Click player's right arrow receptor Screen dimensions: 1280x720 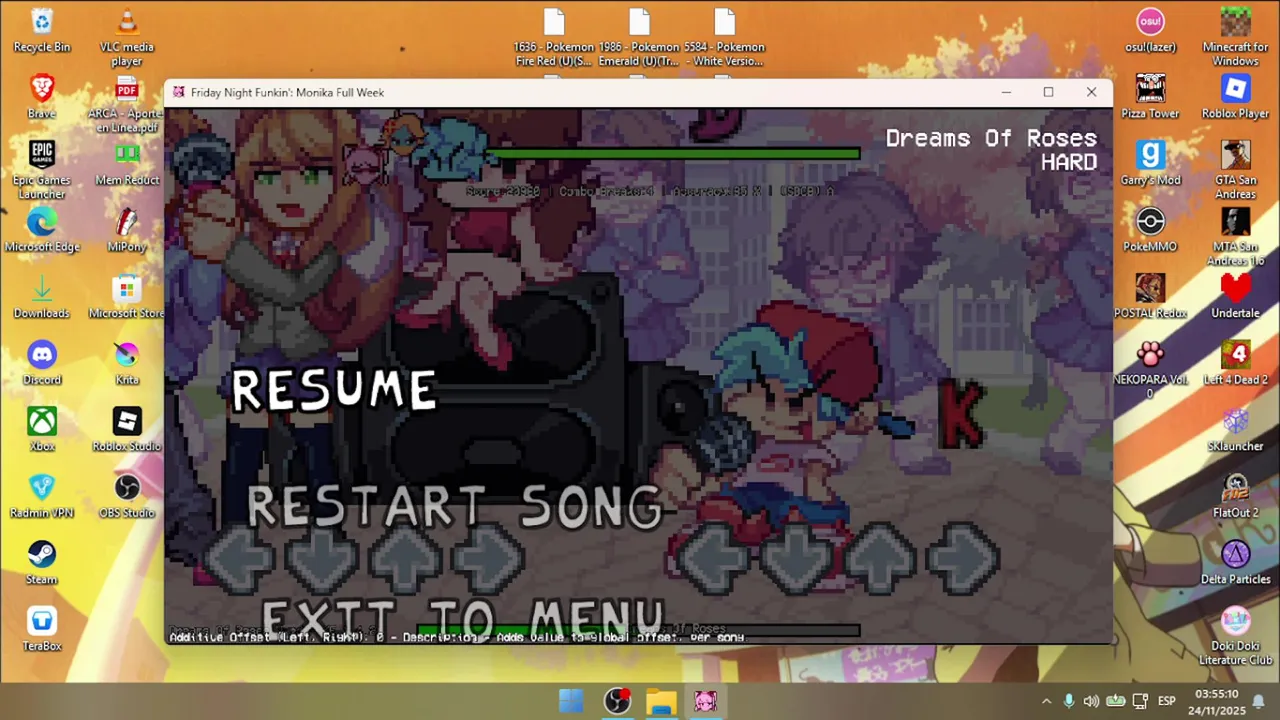pyautogui.click(x=963, y=560)
